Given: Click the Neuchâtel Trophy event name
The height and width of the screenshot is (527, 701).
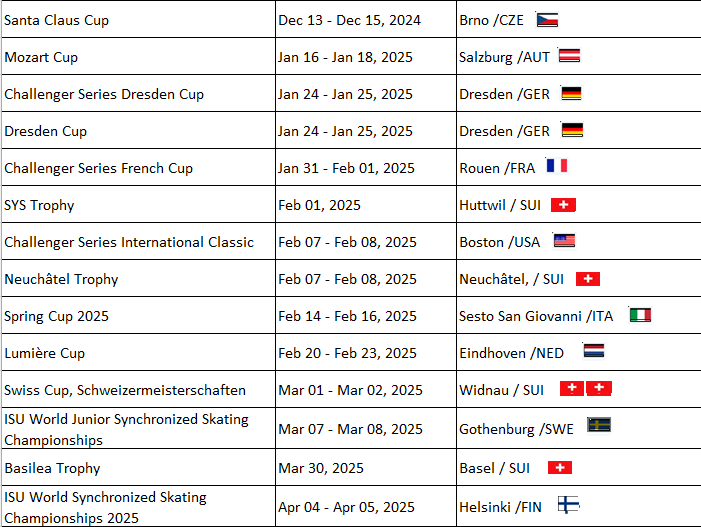Looking at the screenshot, I should 61,279.
